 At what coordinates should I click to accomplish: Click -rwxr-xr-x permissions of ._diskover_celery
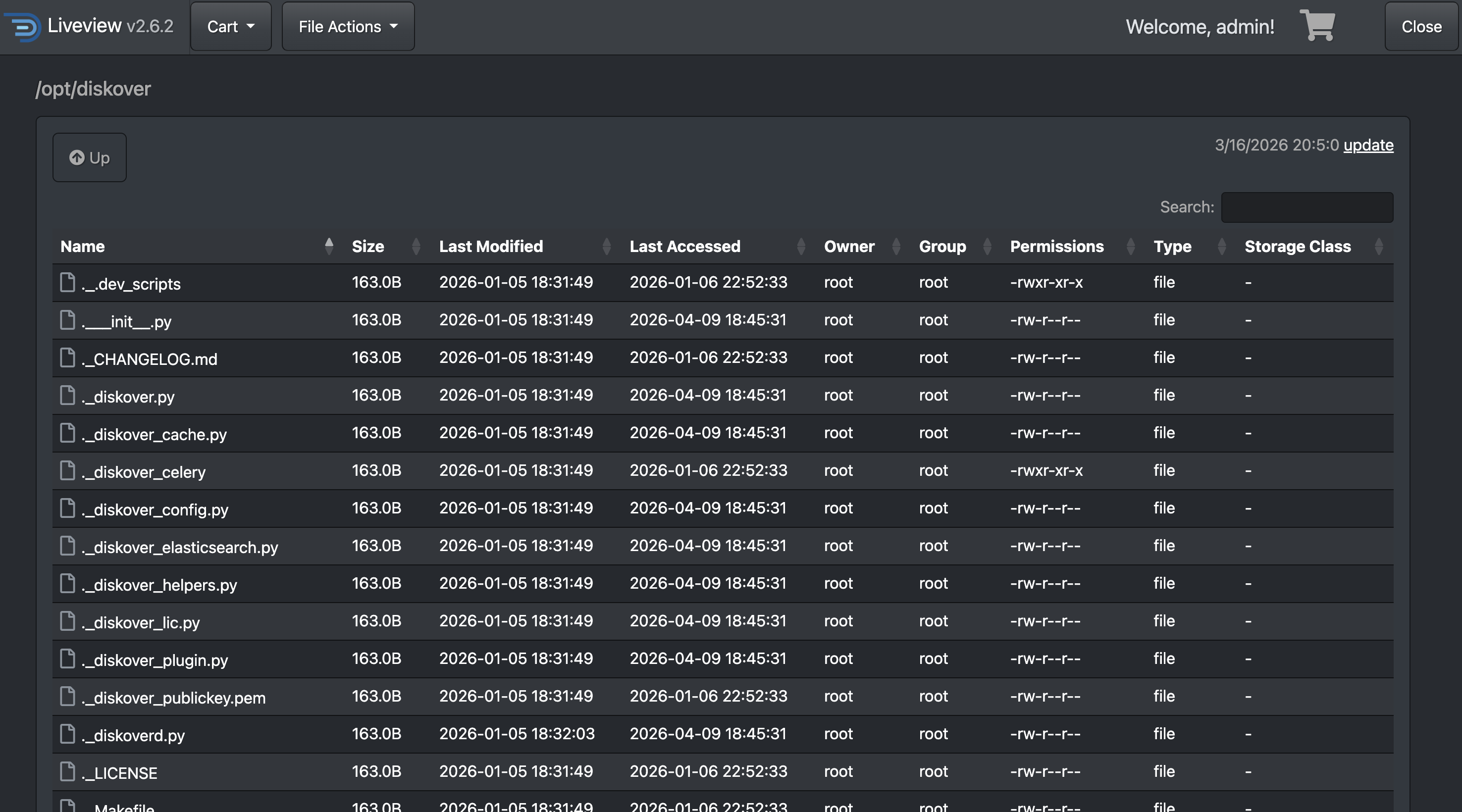tap(1046, 470)
